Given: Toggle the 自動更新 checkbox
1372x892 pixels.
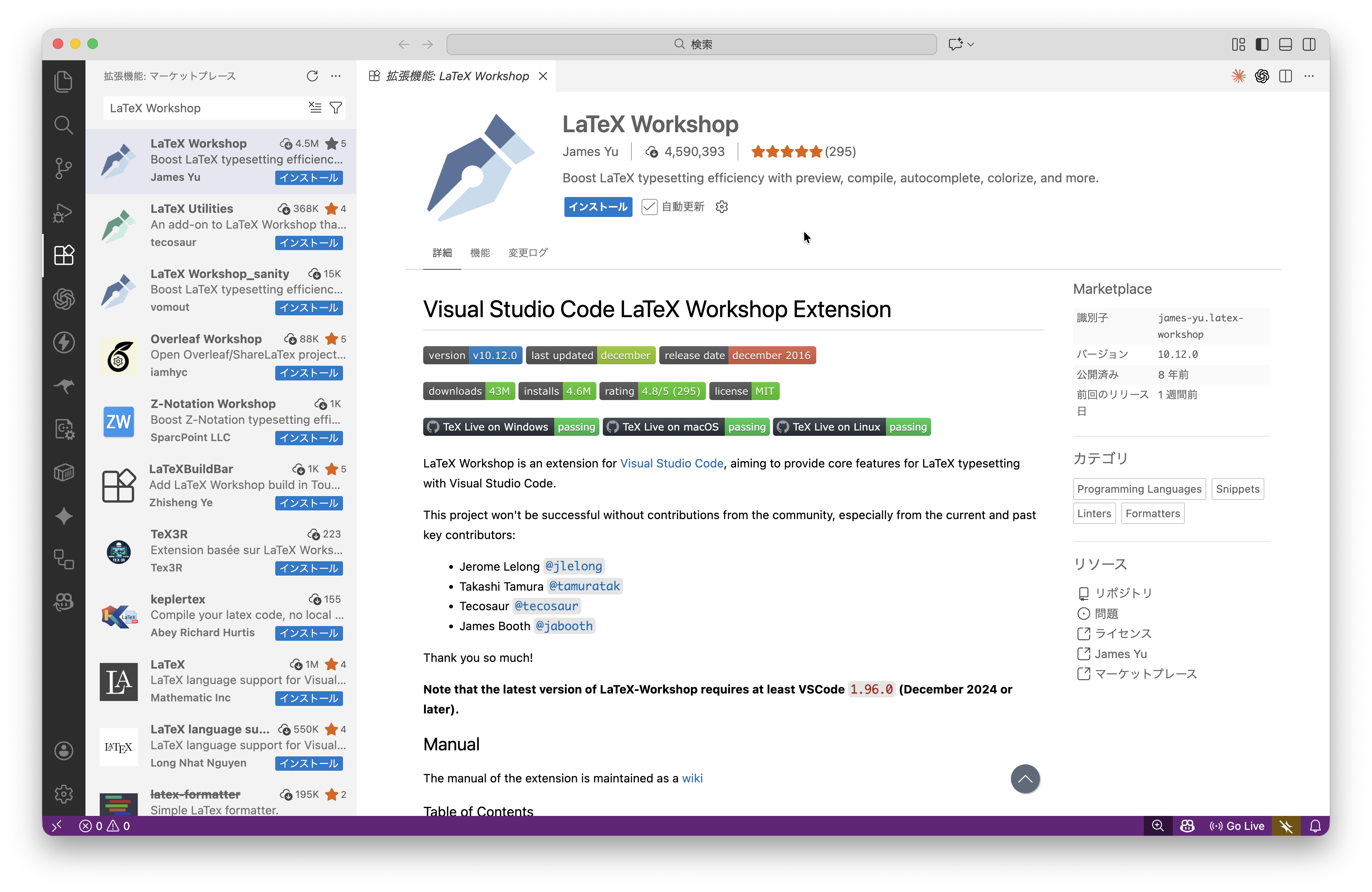Looking at the screenshot, I should [649, 207].
